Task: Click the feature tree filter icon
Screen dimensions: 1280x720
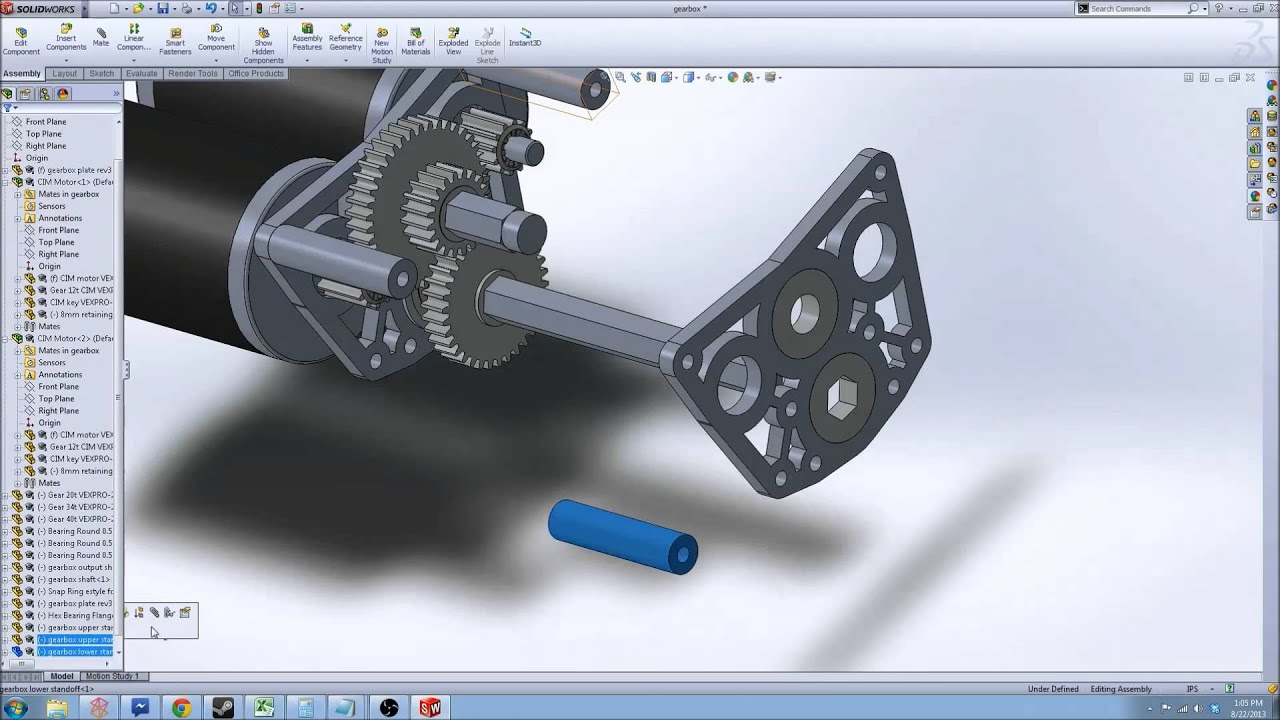Action: pyautogui.click(x=8, y=107)
